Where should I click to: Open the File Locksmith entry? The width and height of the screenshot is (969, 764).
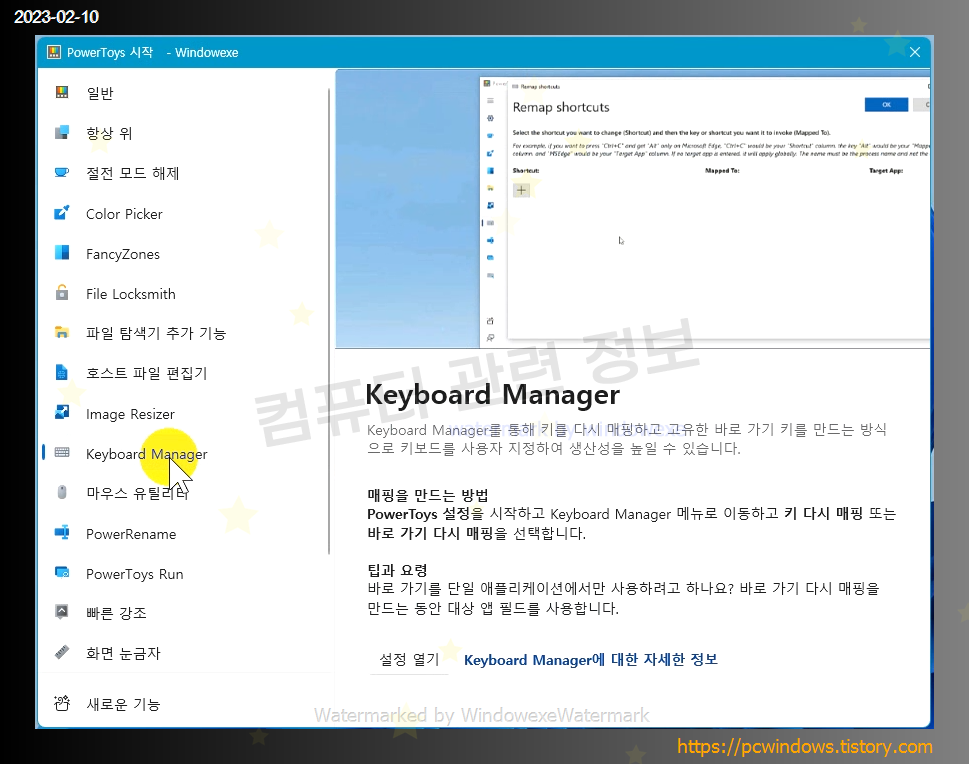pyautogui.click(x=131, y=294)
